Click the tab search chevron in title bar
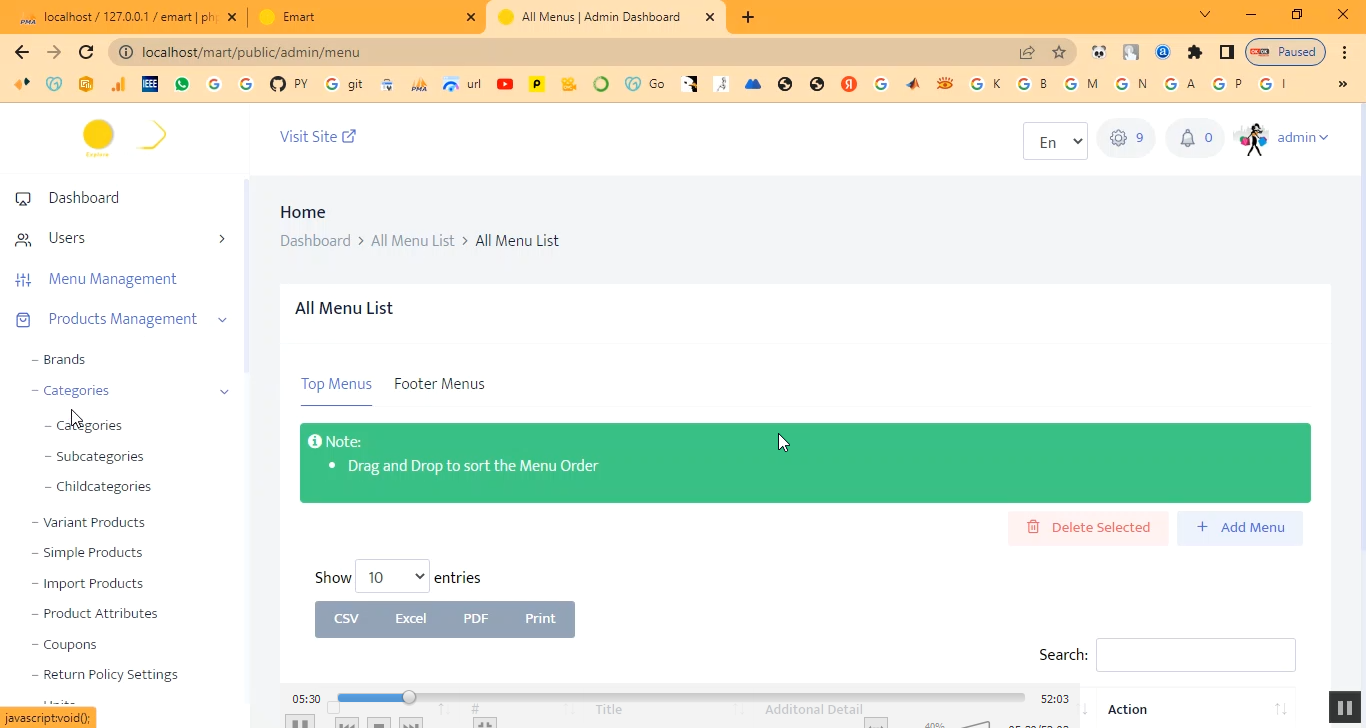1366x728 pixels. coord(1204,14)
